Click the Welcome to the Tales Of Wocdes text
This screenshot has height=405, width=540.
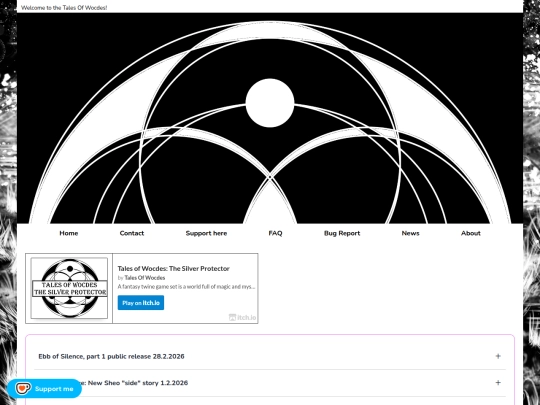pyautogui.click(x=64, y=8)
